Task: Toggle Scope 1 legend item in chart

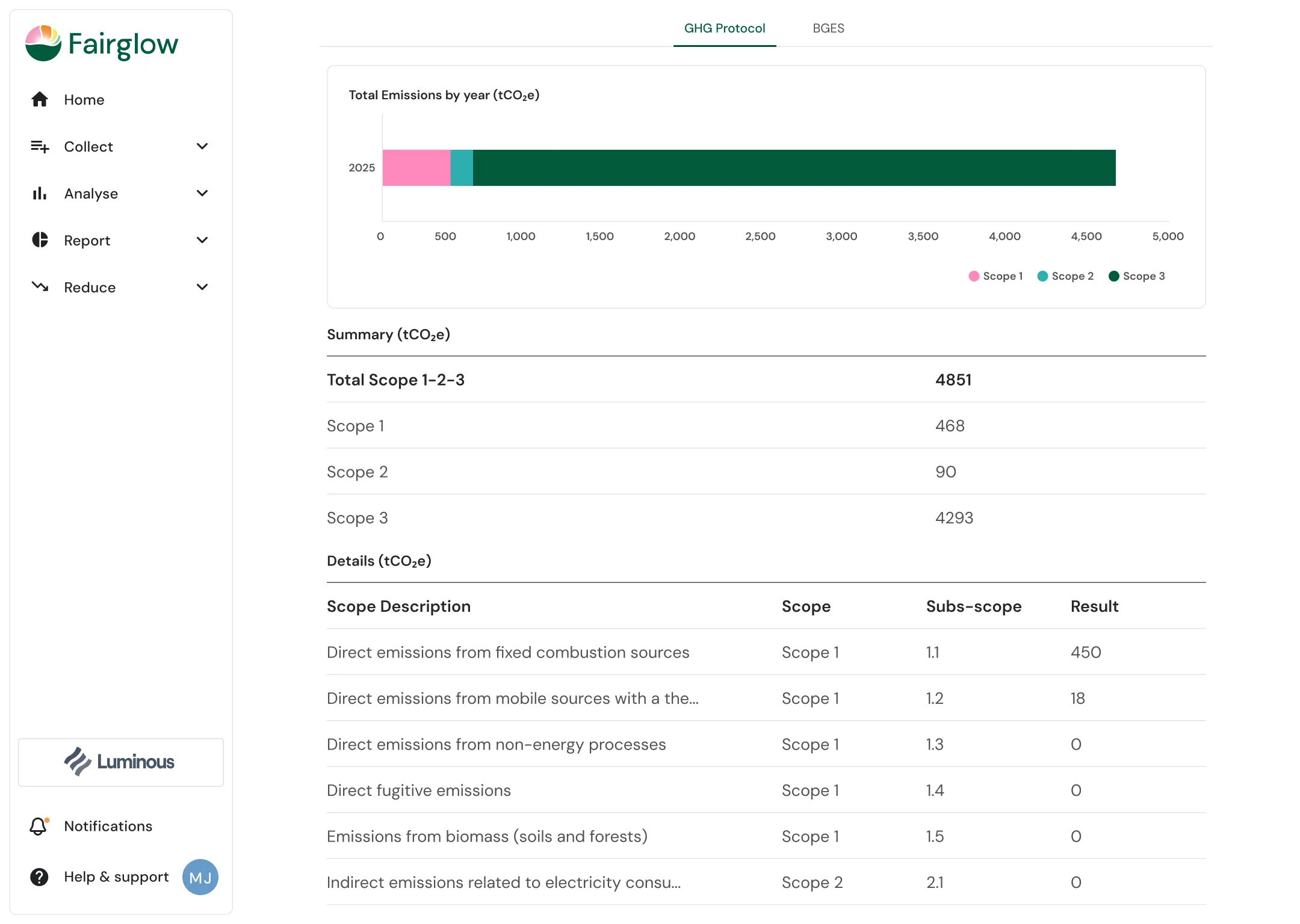Action: point(996,276)
